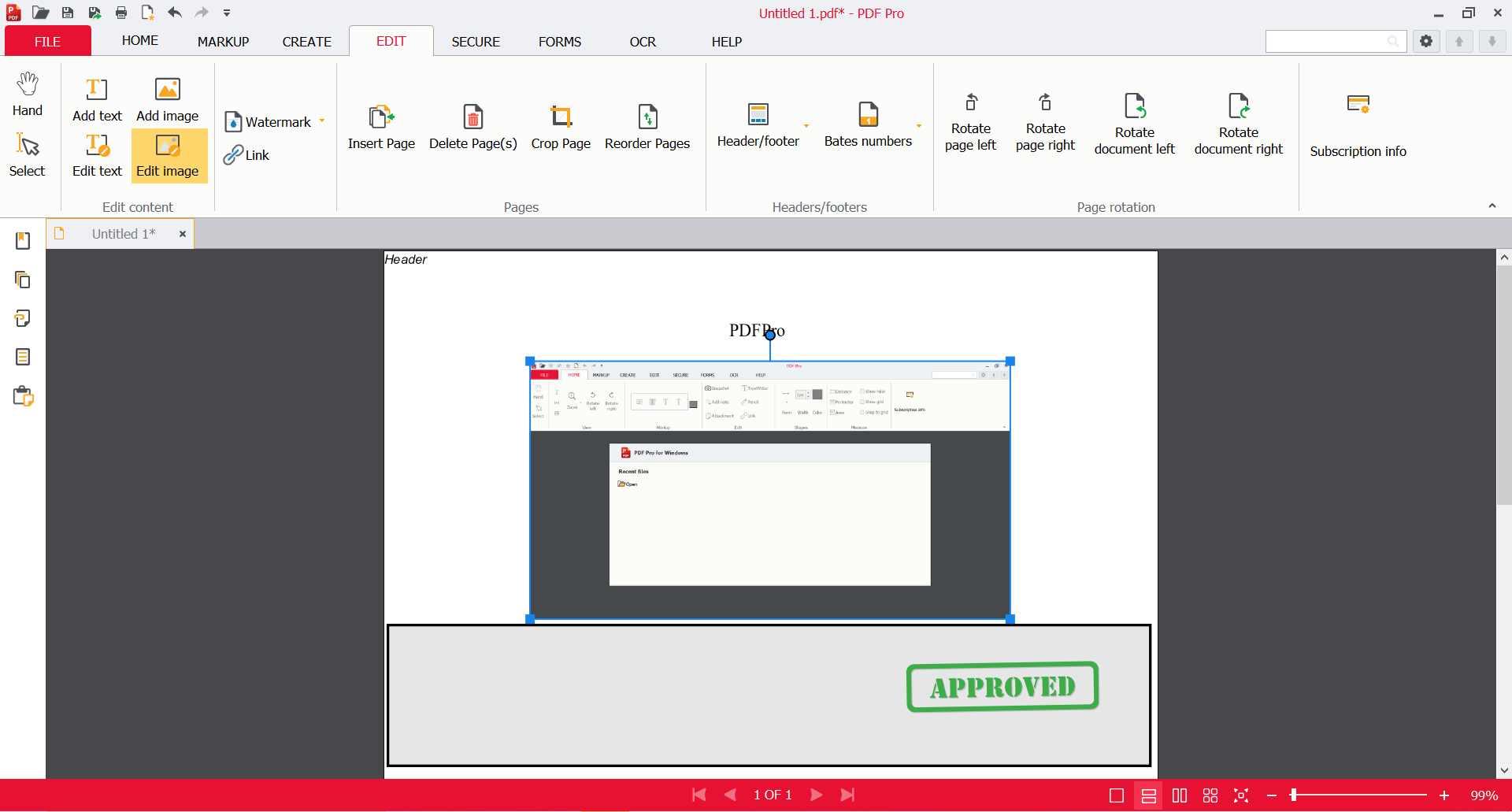Switch to the MARKUP tab
This screenshot has width=1512, height=812.
(223, 42)
